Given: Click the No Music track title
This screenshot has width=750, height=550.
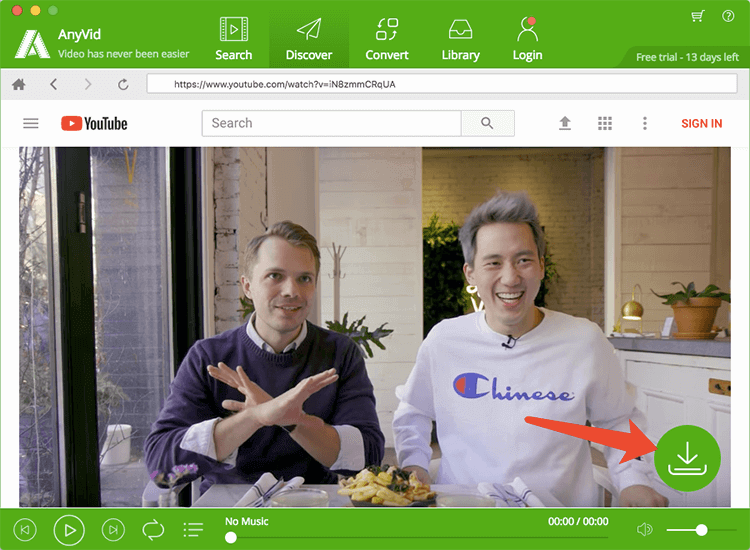Looking at the screenshot, I should (x=246, y=521).
